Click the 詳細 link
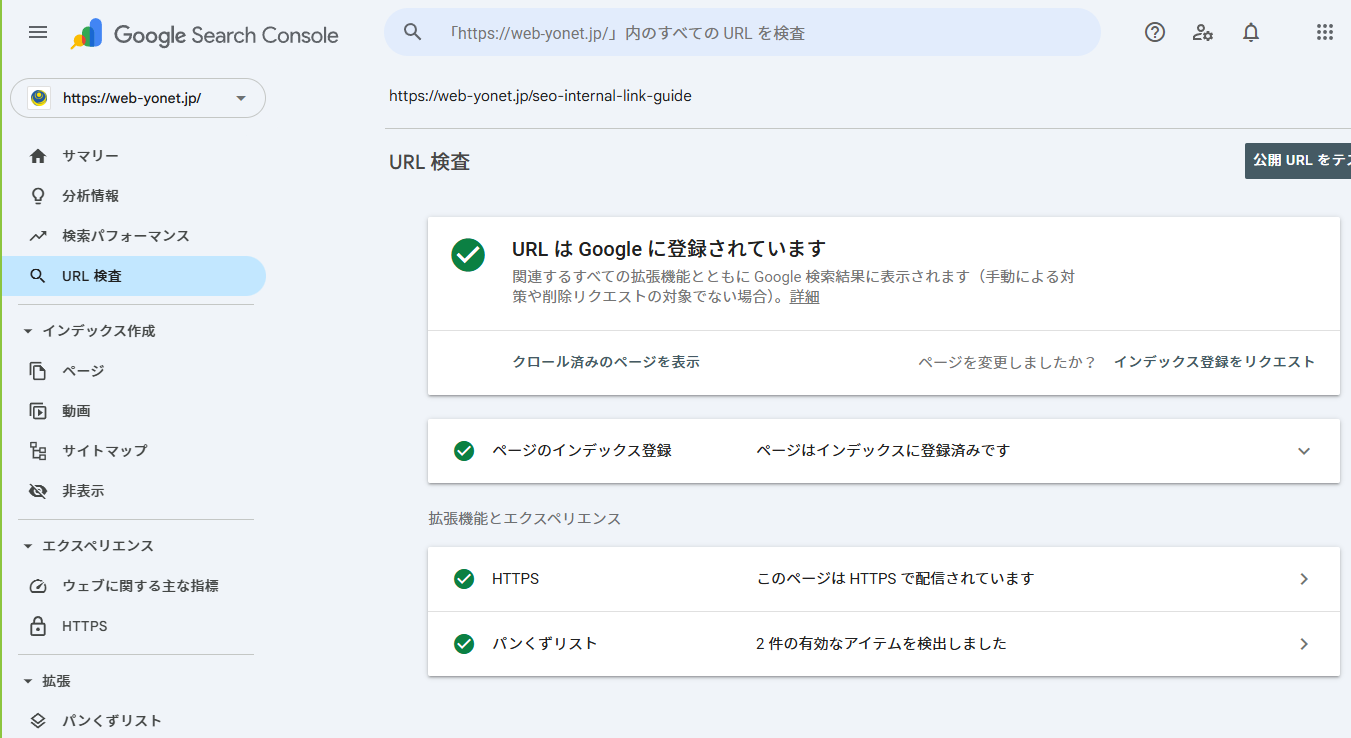 (804, 297)
